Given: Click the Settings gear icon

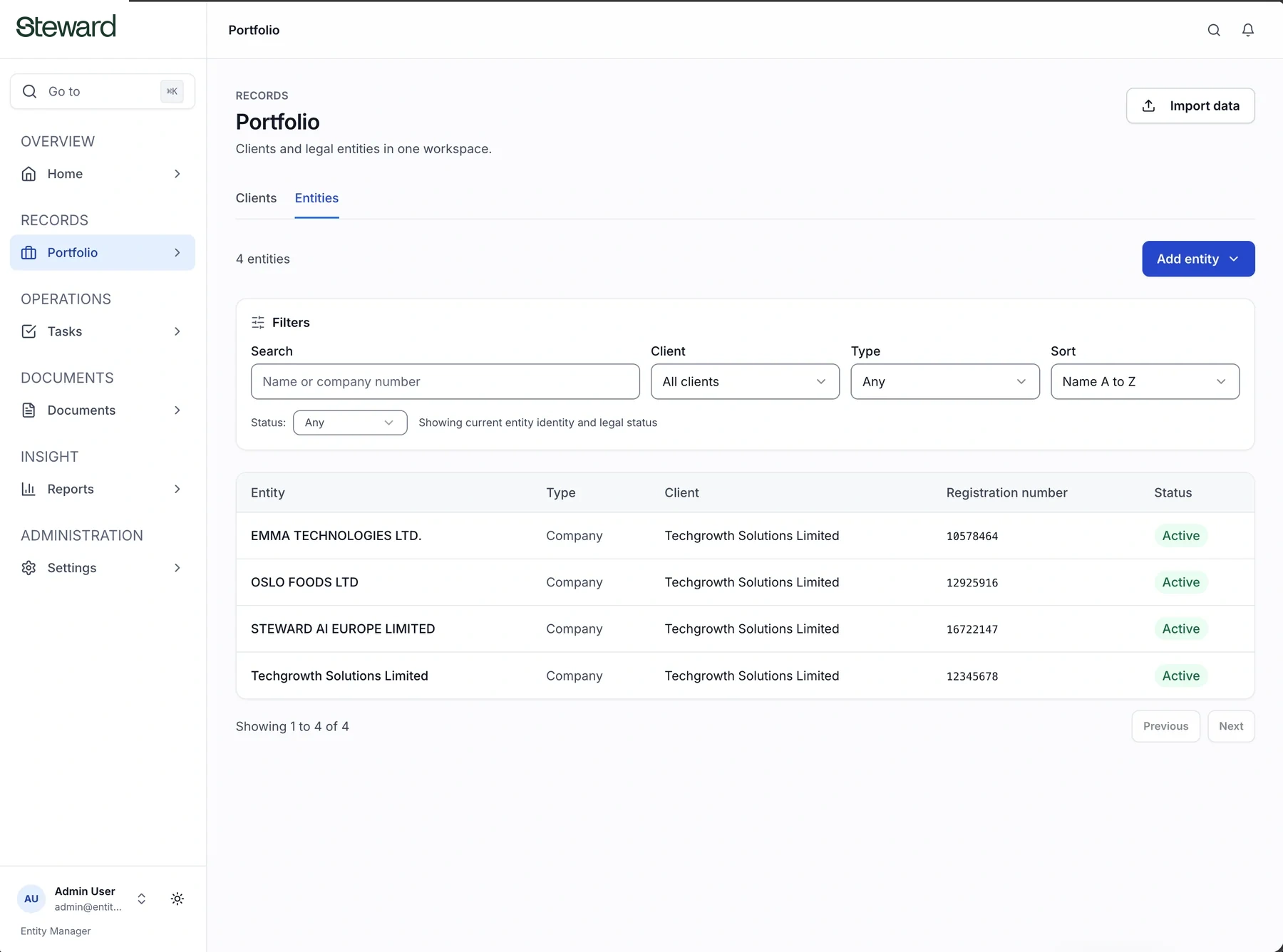Looking at the screenshot, I should (29, 568).
